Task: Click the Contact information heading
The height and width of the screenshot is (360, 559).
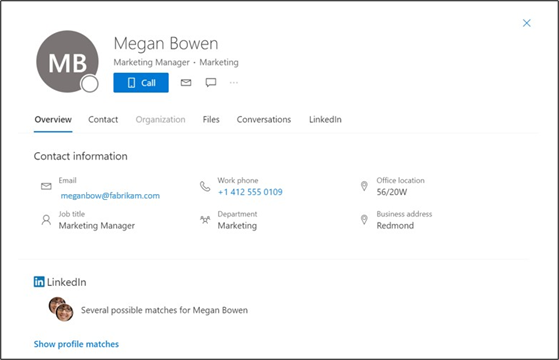Action: (x=81, y=156)
